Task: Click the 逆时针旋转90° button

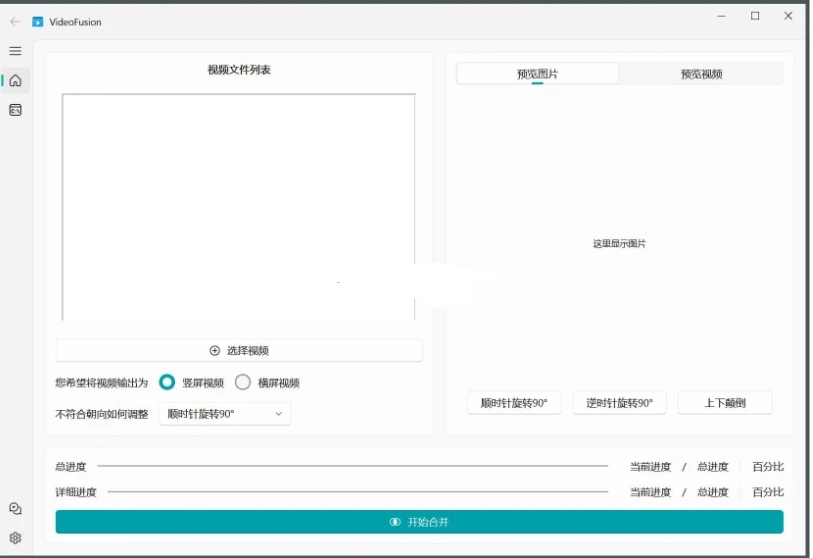Action: tap(620, 403)
